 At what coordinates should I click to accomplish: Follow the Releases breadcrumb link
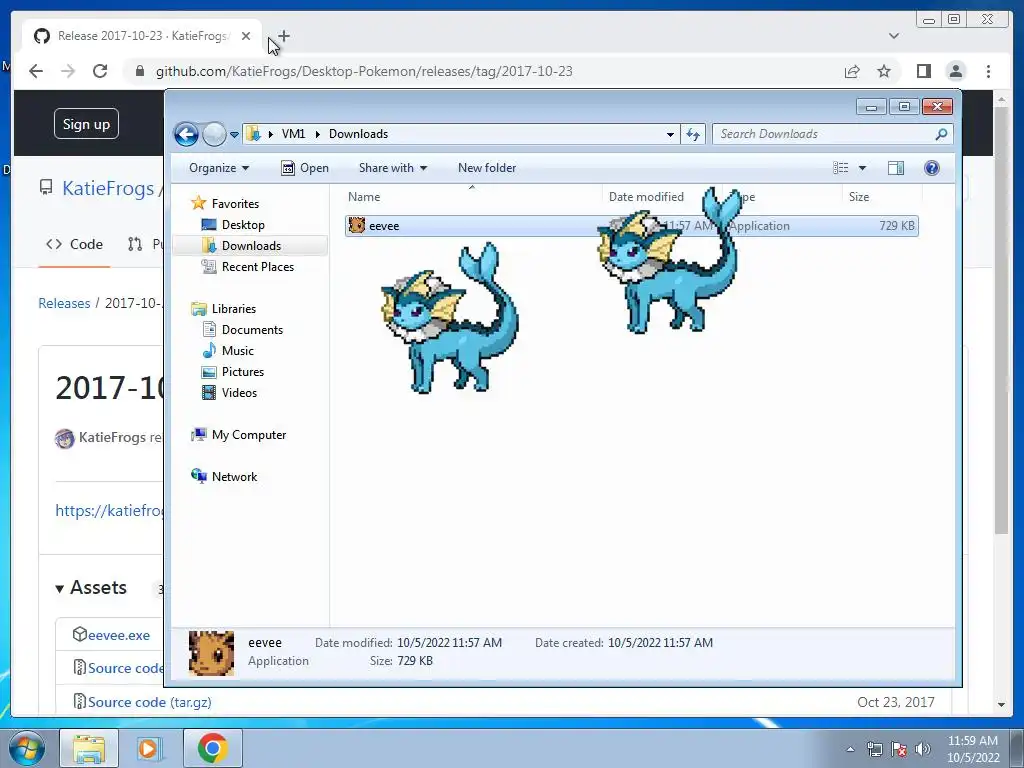(64, 303)
